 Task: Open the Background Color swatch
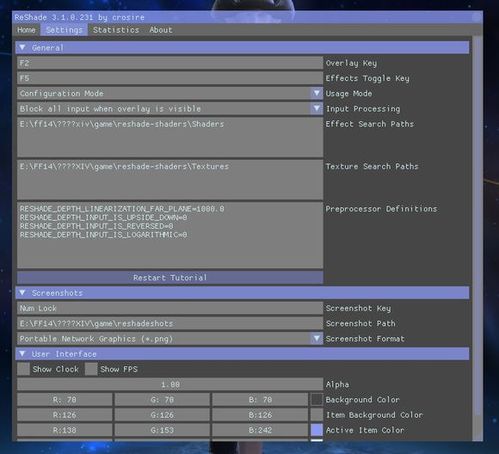coord(317,400)
